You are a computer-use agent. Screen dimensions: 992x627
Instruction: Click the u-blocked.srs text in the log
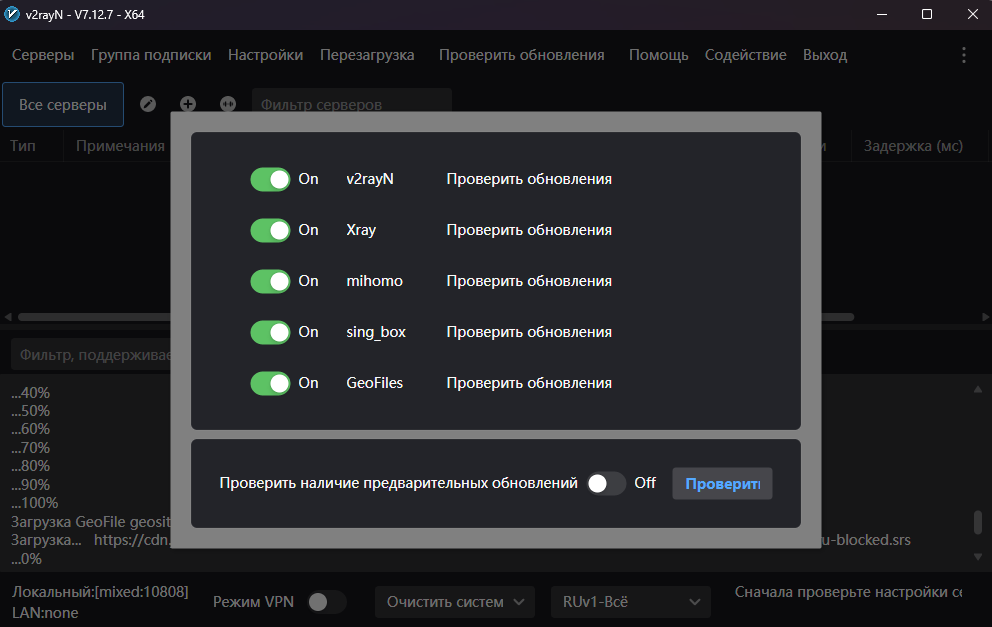[x=866, y=540]
